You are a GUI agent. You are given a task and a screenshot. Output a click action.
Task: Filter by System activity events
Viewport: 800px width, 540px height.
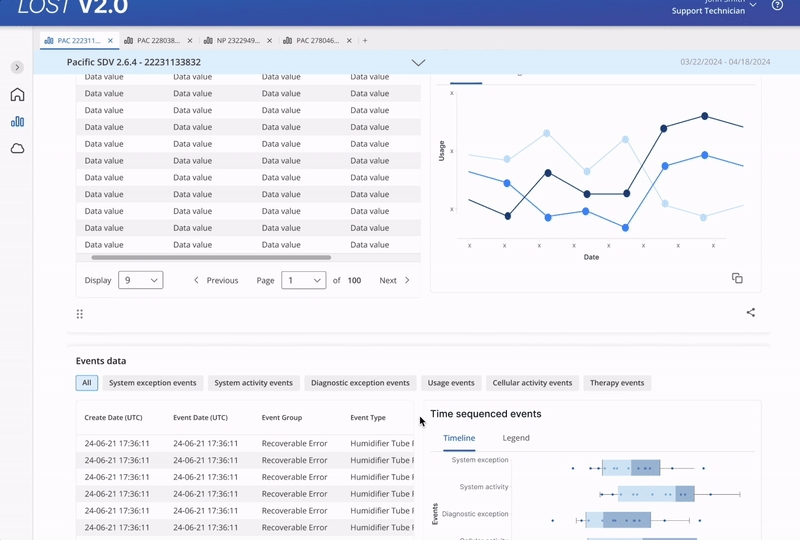tap(254, 383)
